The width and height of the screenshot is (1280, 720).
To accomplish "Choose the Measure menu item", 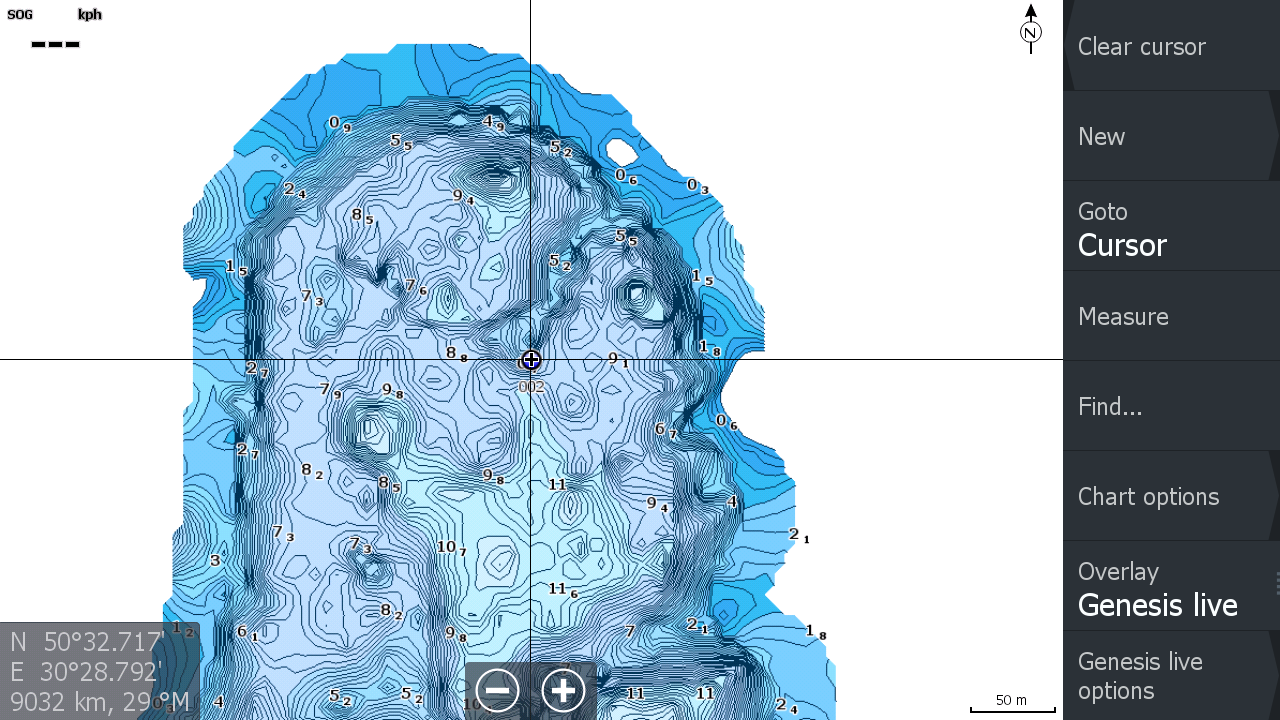I will pos(1170,316).
